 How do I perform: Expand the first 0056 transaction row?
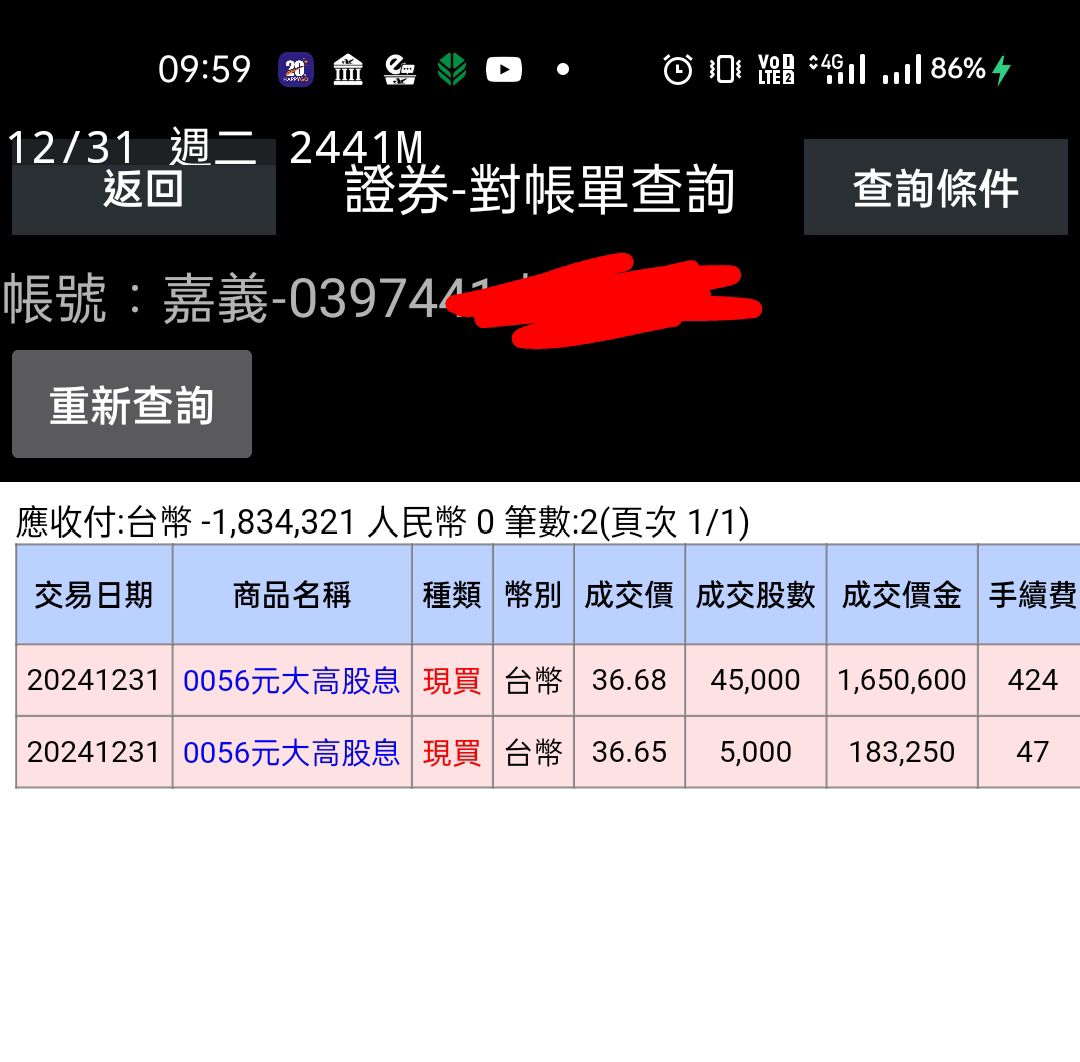click(540, 679)
